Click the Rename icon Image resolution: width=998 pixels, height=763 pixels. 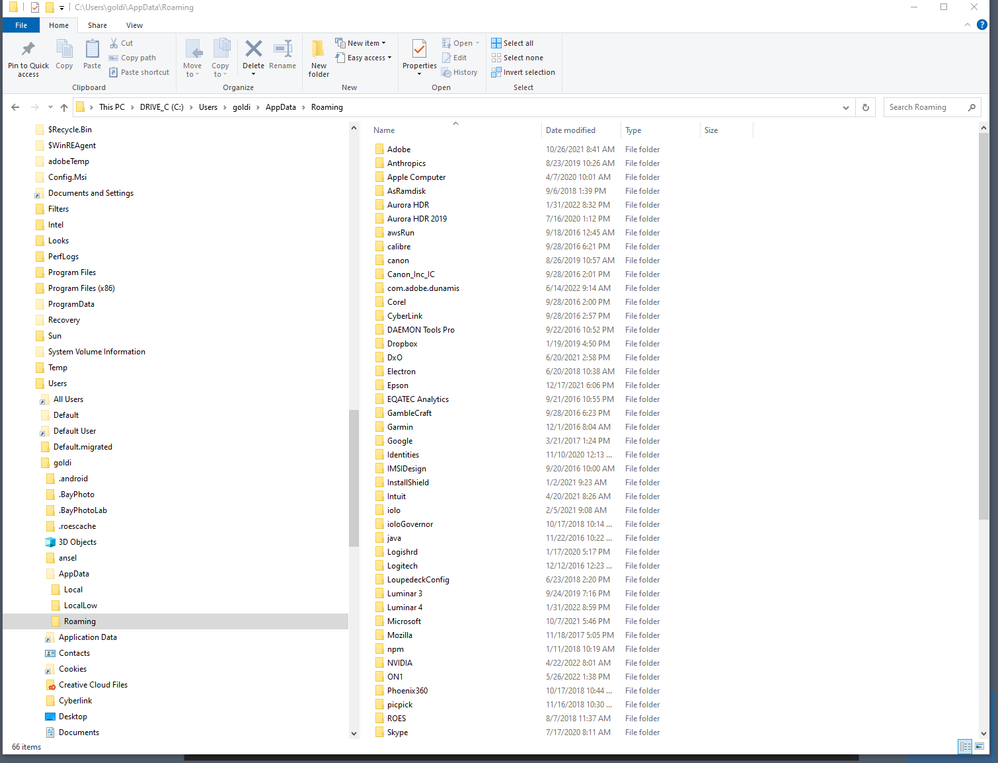pos(283,49)
